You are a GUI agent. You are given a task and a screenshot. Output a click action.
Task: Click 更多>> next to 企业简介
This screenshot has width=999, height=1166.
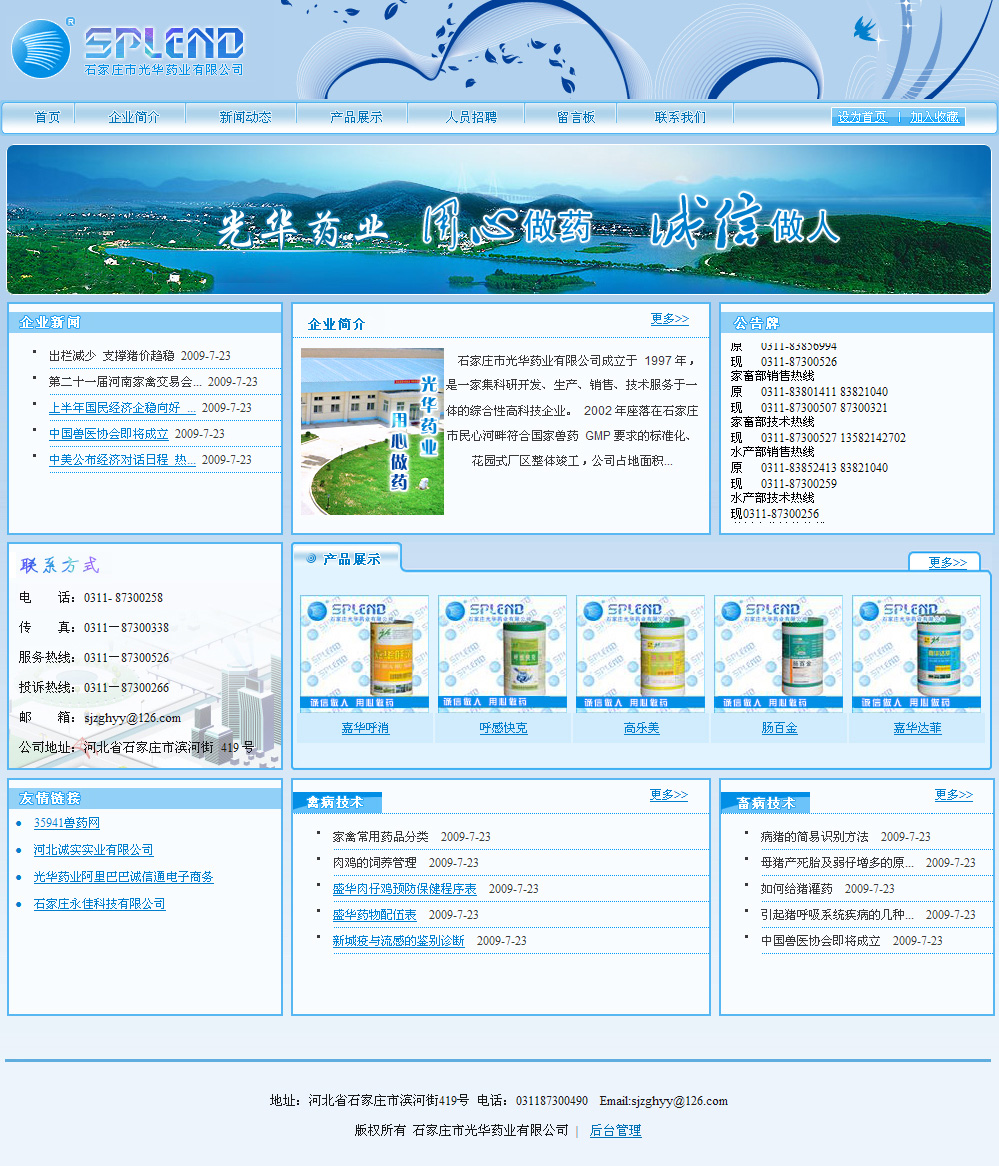669,318
